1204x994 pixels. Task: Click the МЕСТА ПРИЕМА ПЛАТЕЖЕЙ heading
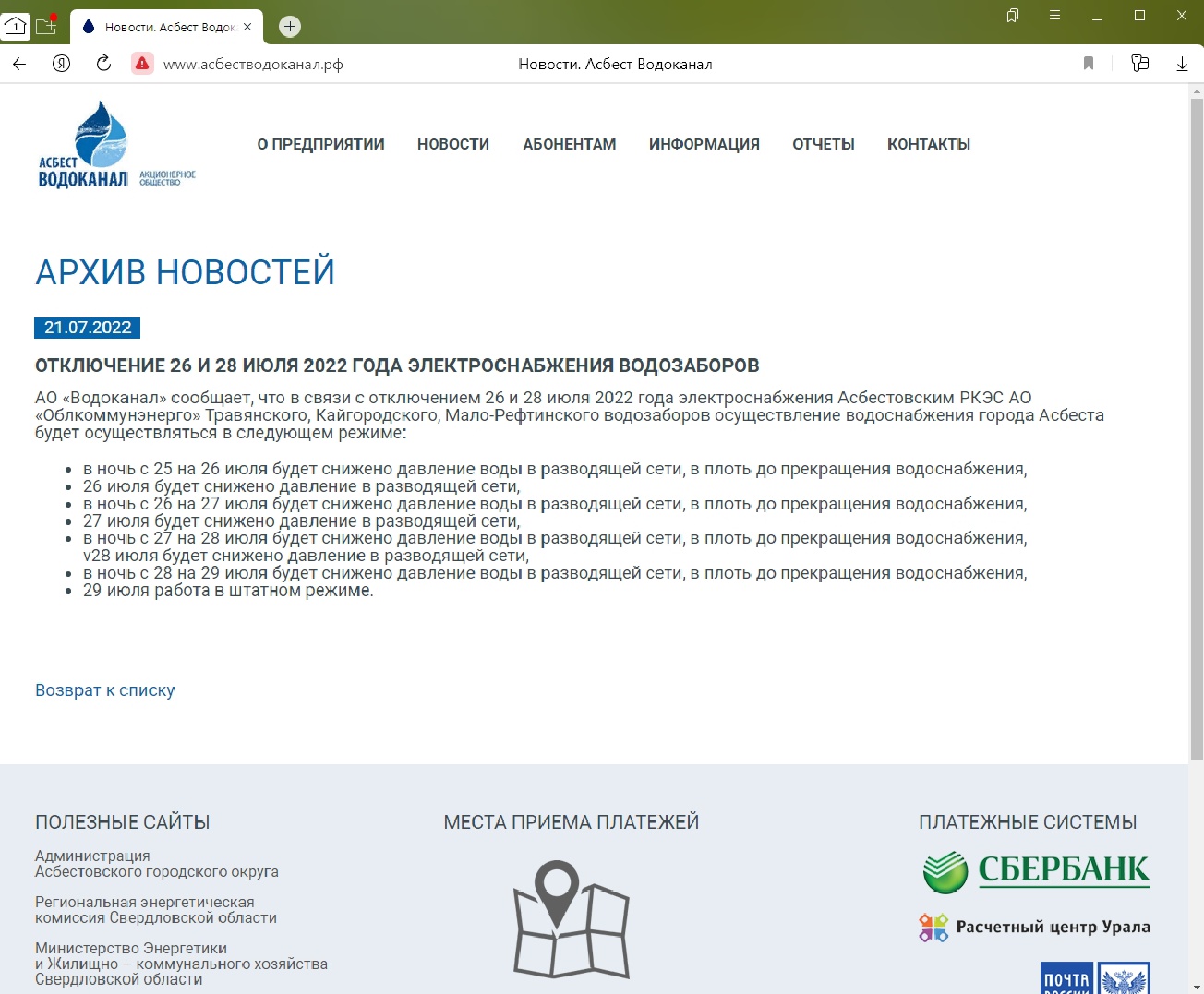pyautogui.click(x=572, y=822)
